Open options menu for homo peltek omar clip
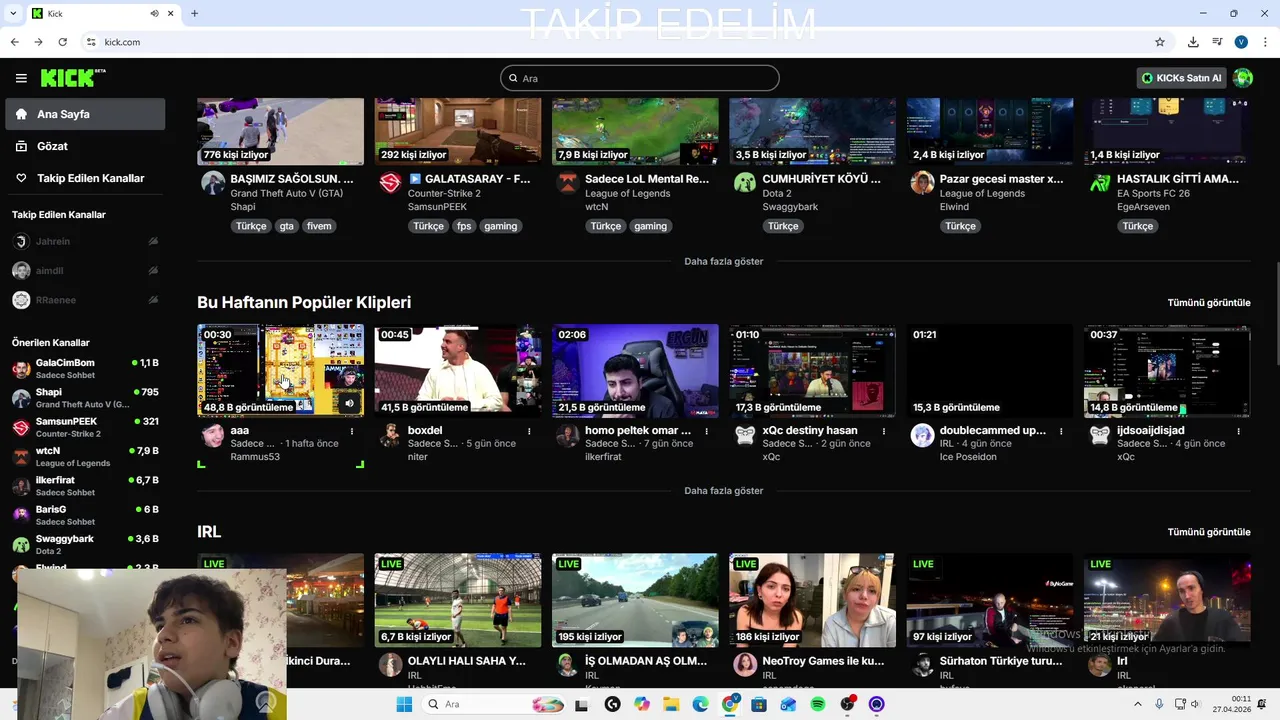1280x720 pixels. (x=707, y=431)
